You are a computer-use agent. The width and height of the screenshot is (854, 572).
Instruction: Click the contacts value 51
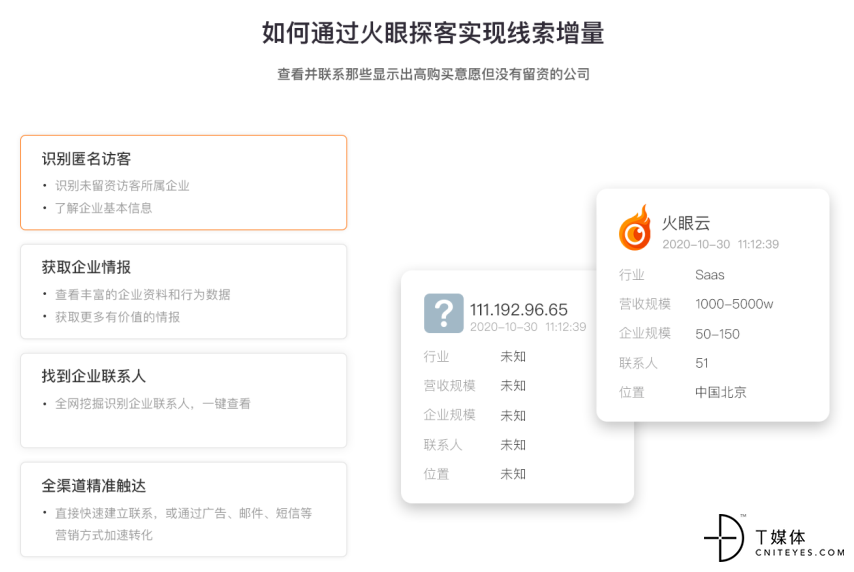[702, 363]
